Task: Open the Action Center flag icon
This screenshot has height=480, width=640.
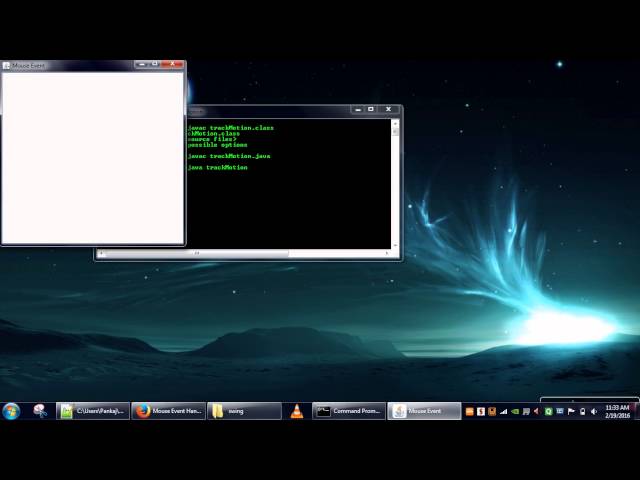Action: tap(571, 411)
